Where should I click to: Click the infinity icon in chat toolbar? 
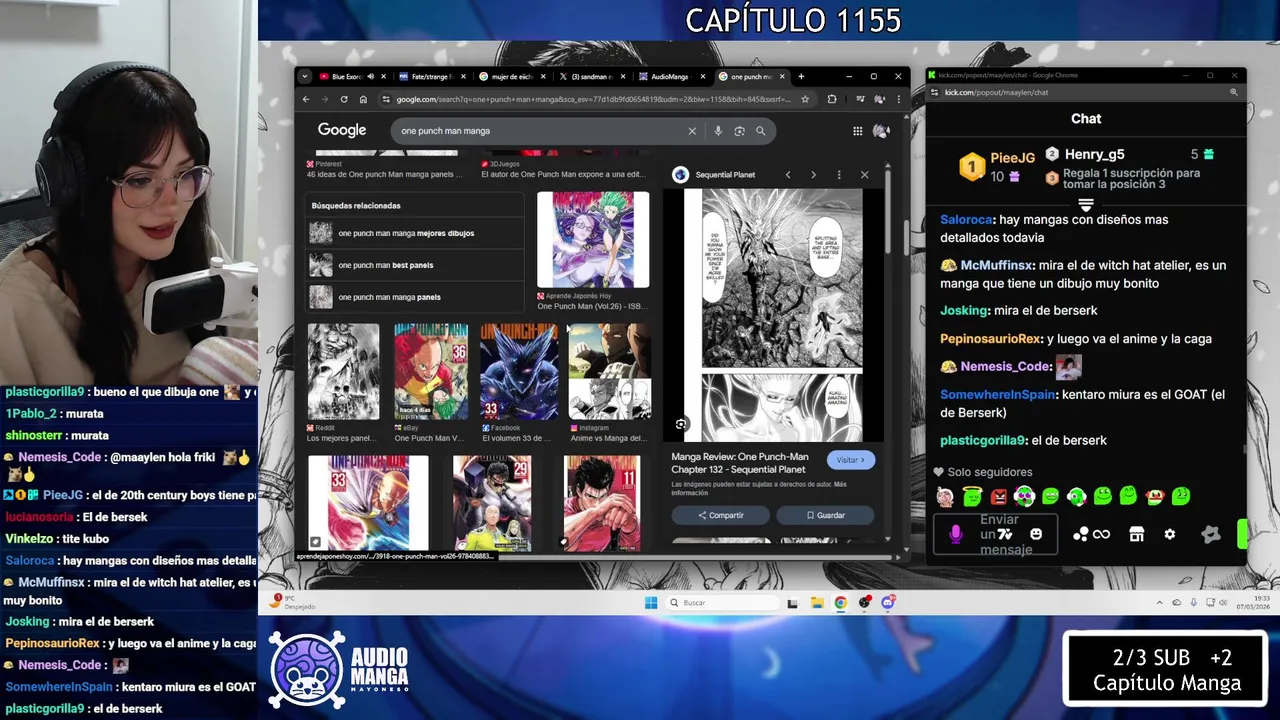click(1101, 535)
